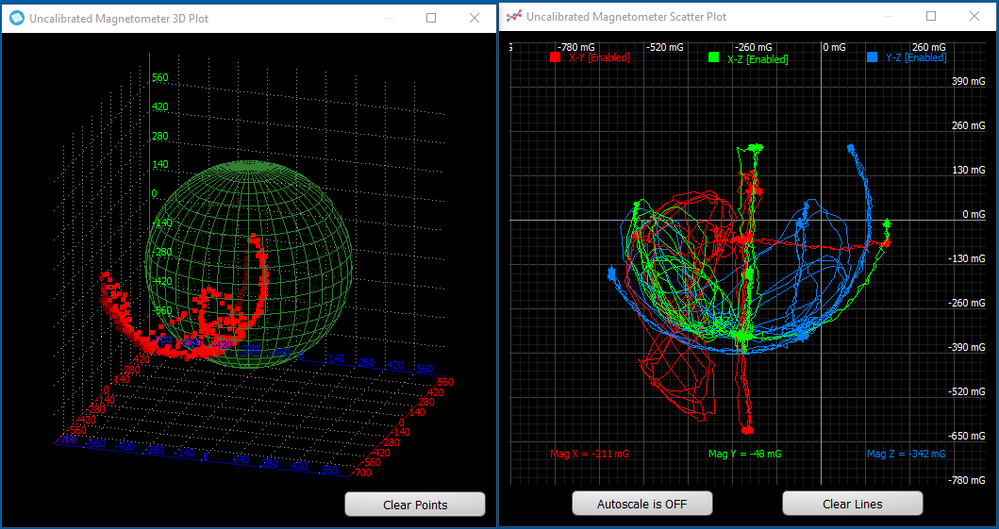Click the green X-Z legend color square
The height and width of the screenshot is (529, 999).
coord(714,57)
